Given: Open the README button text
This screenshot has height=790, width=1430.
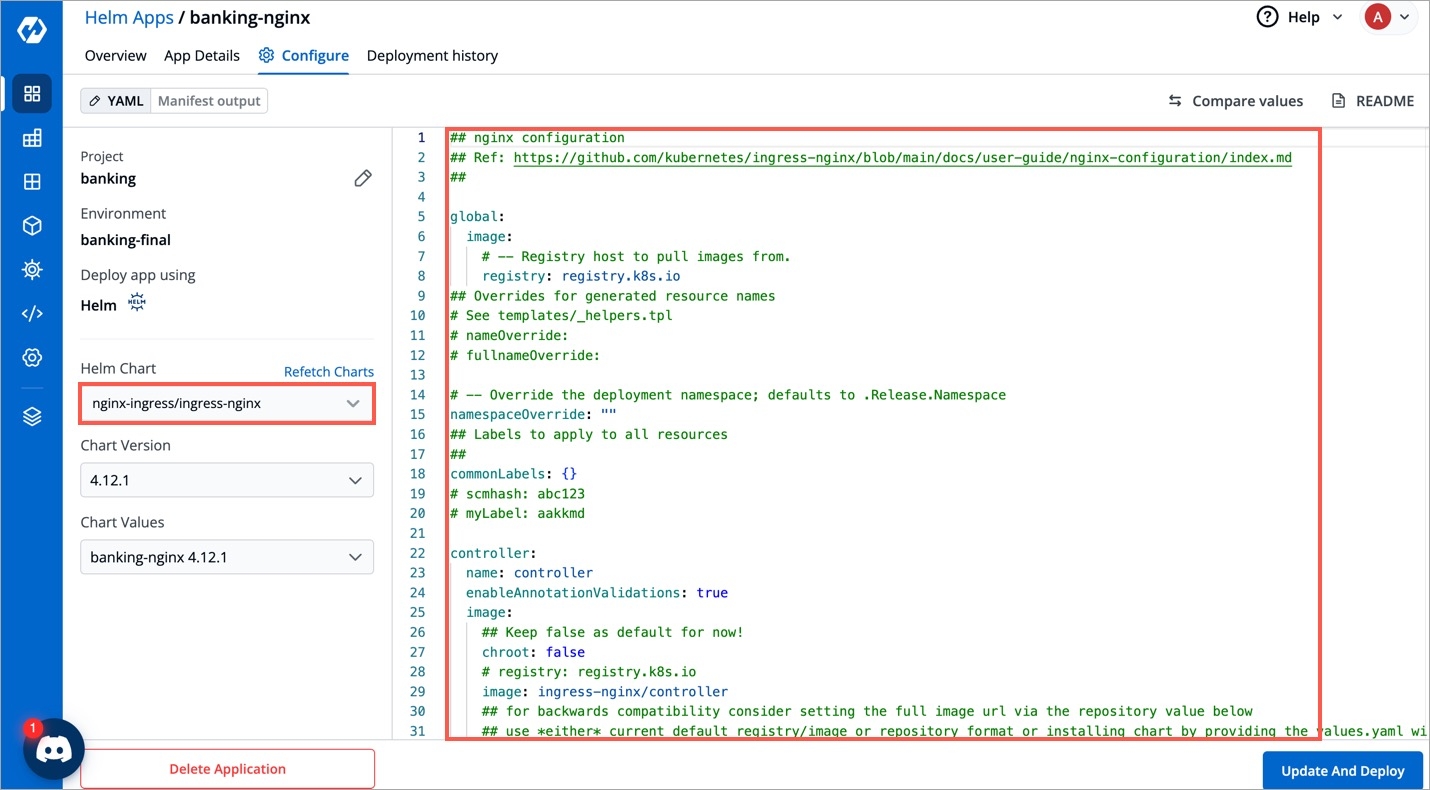Looking at the screenshot, I should [x=1385, y=101].
